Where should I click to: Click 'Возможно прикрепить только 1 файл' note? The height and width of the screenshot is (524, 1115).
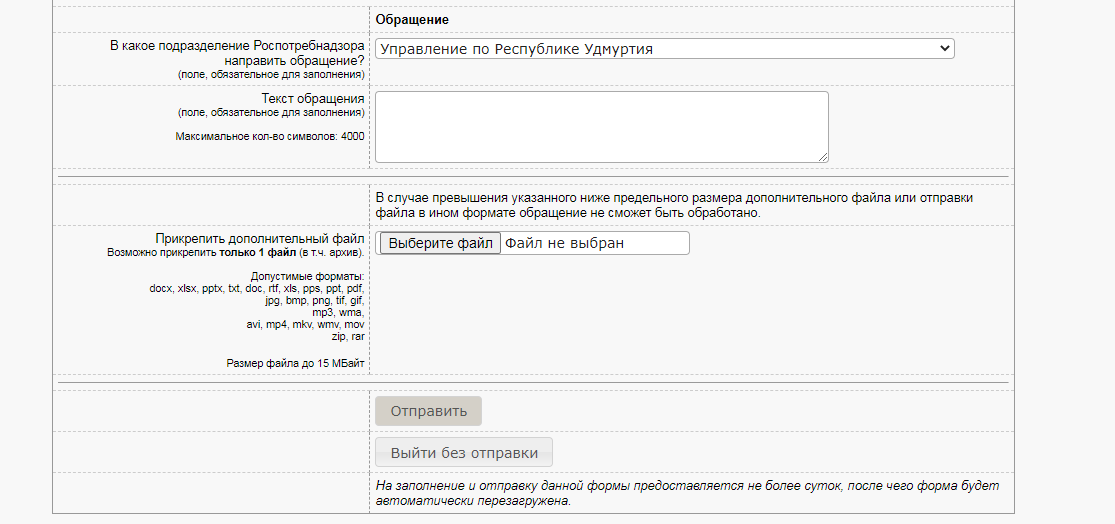click(235, 252)
